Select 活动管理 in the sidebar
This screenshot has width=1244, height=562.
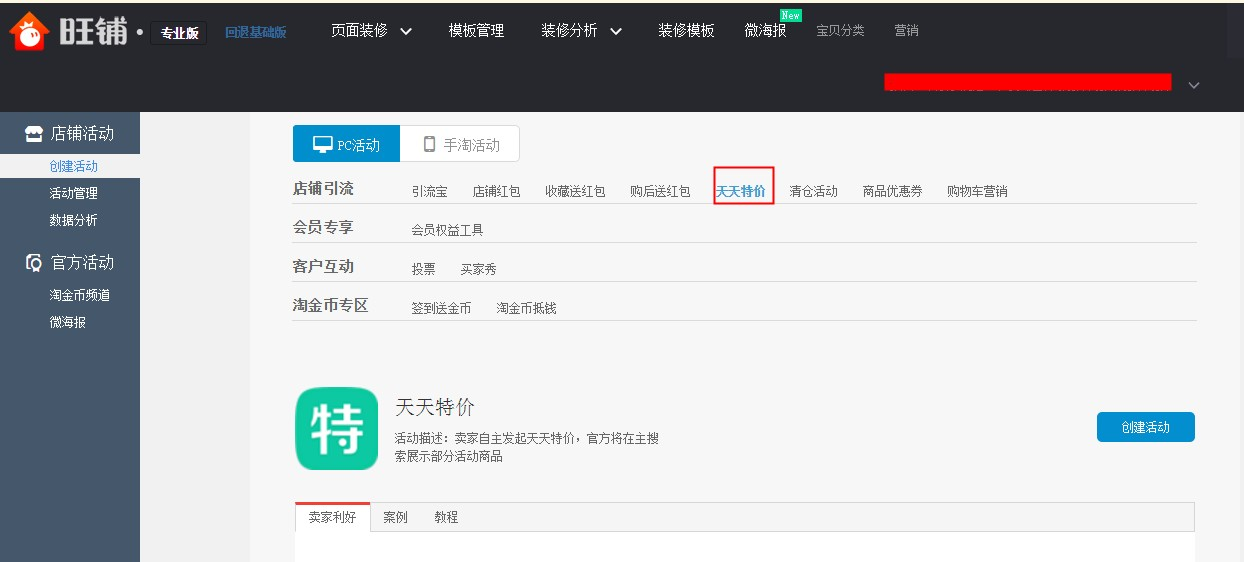point(74,193)
